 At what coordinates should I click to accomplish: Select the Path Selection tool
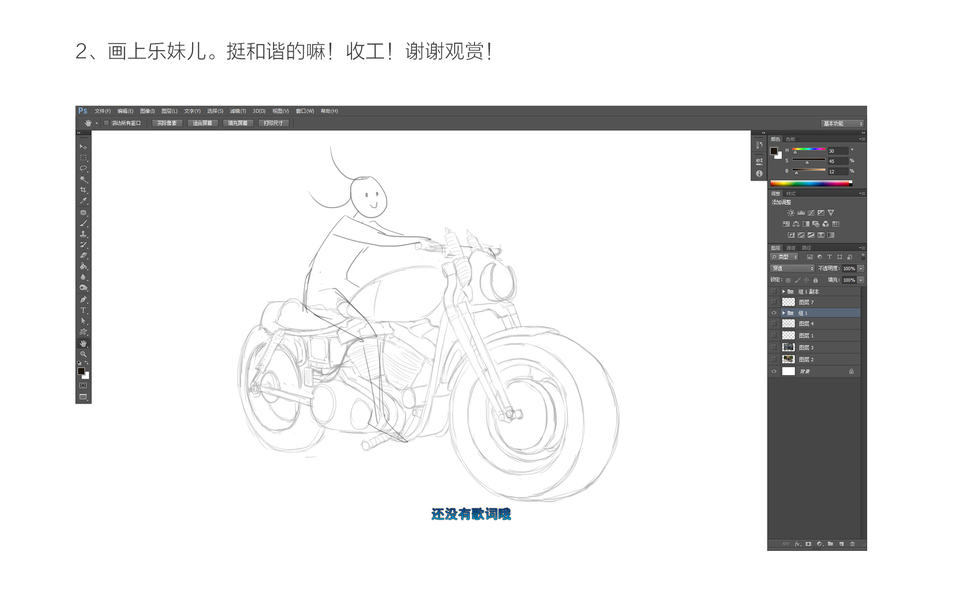click(x=83, y=321)
